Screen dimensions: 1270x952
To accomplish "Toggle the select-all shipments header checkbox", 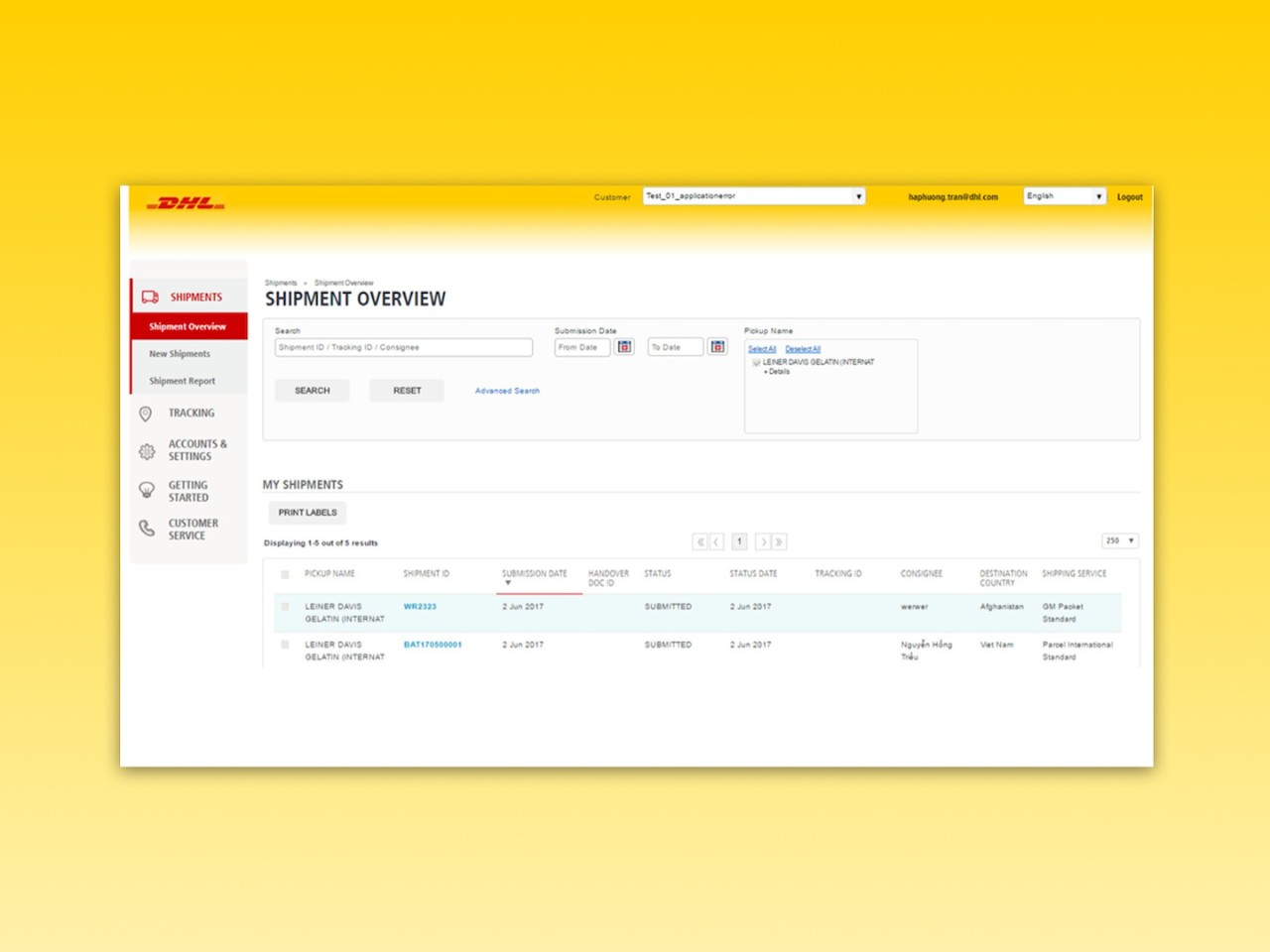I will point(285,574).
